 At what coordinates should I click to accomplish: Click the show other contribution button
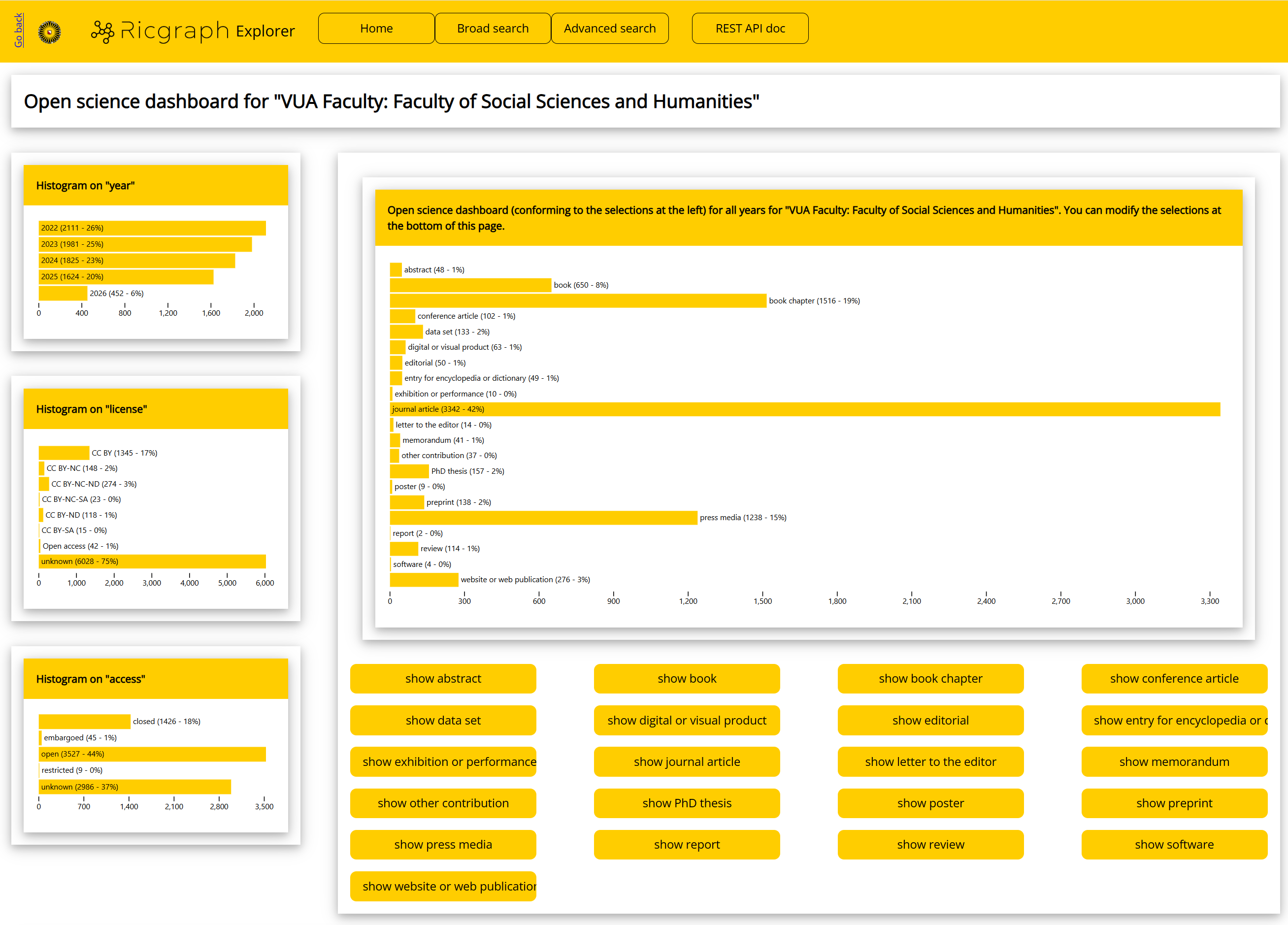tap(443, 803)
